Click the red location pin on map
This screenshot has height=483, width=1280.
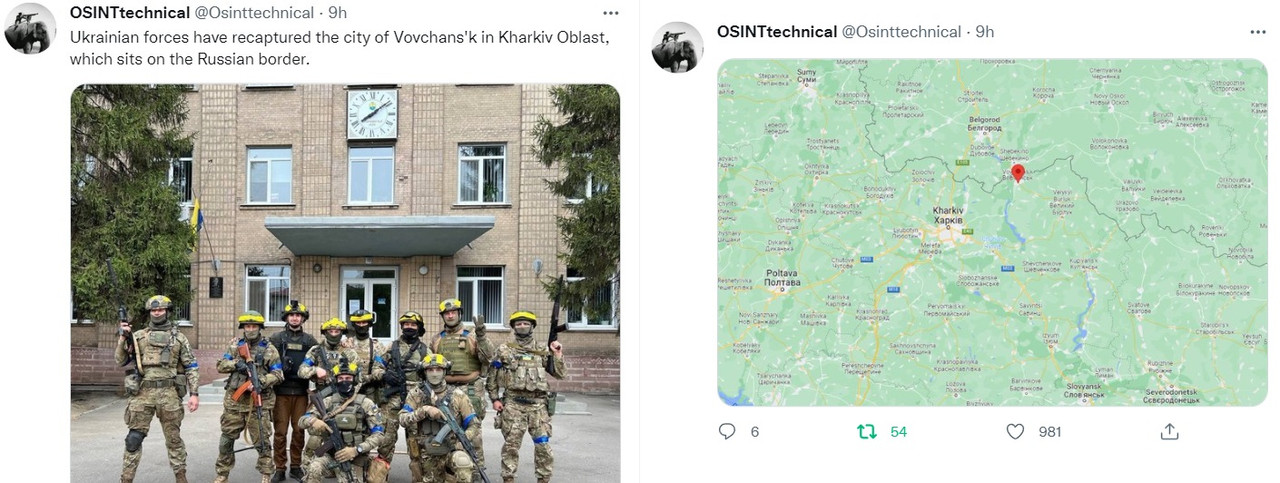(1018, 173)
